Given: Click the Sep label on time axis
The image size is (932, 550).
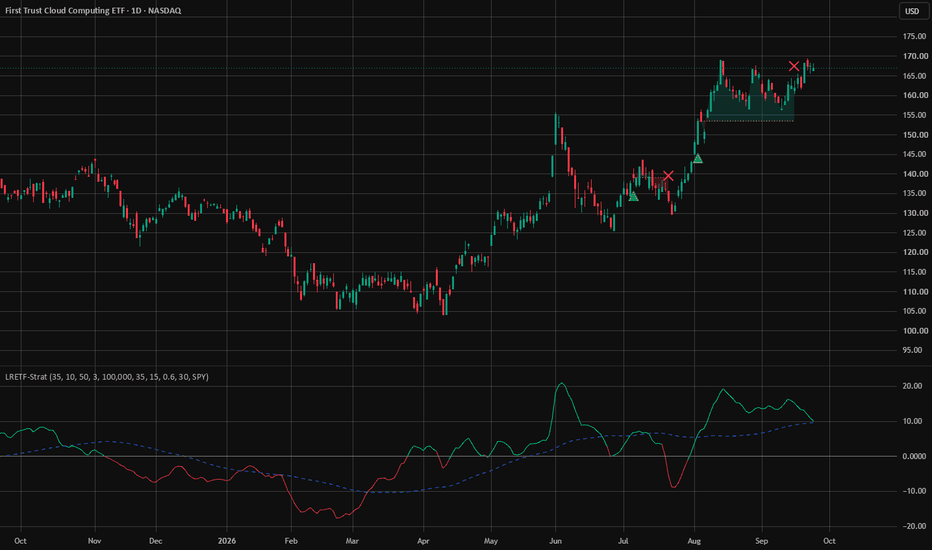Looking at the screenshot, I should click(x=761, y=541).
